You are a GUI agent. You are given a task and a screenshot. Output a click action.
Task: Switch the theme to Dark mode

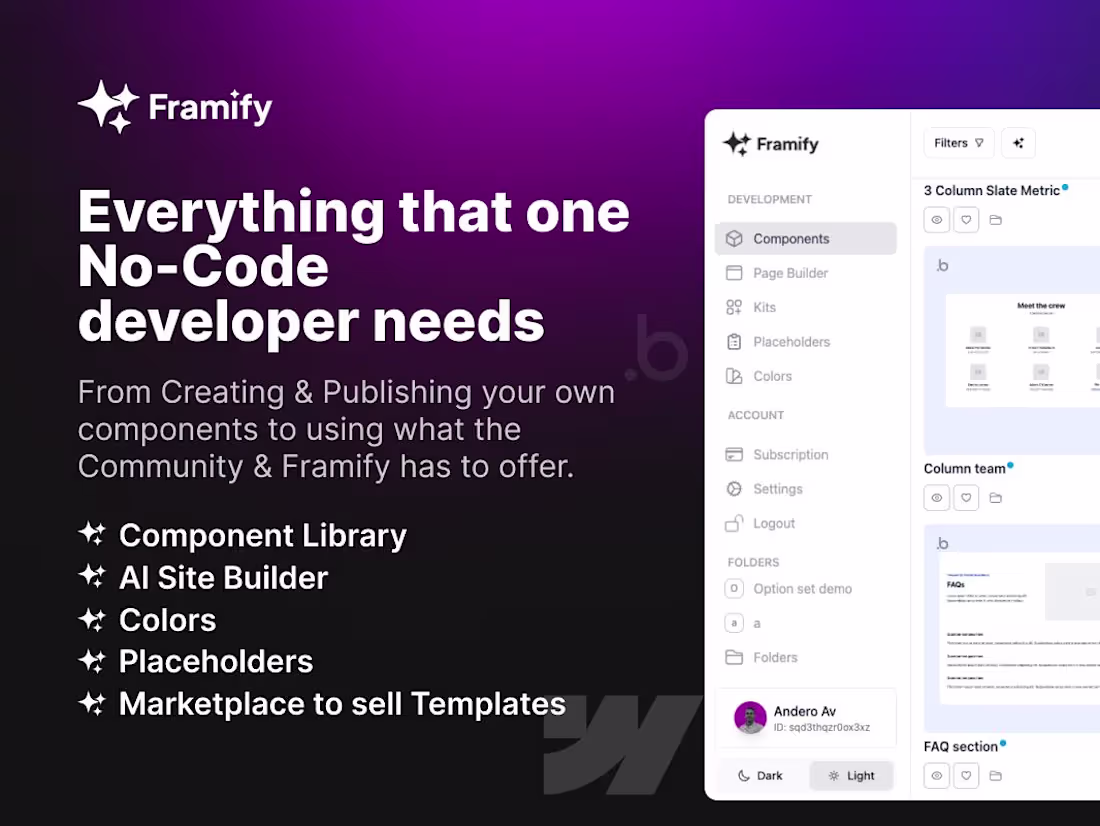coord(762,775)
